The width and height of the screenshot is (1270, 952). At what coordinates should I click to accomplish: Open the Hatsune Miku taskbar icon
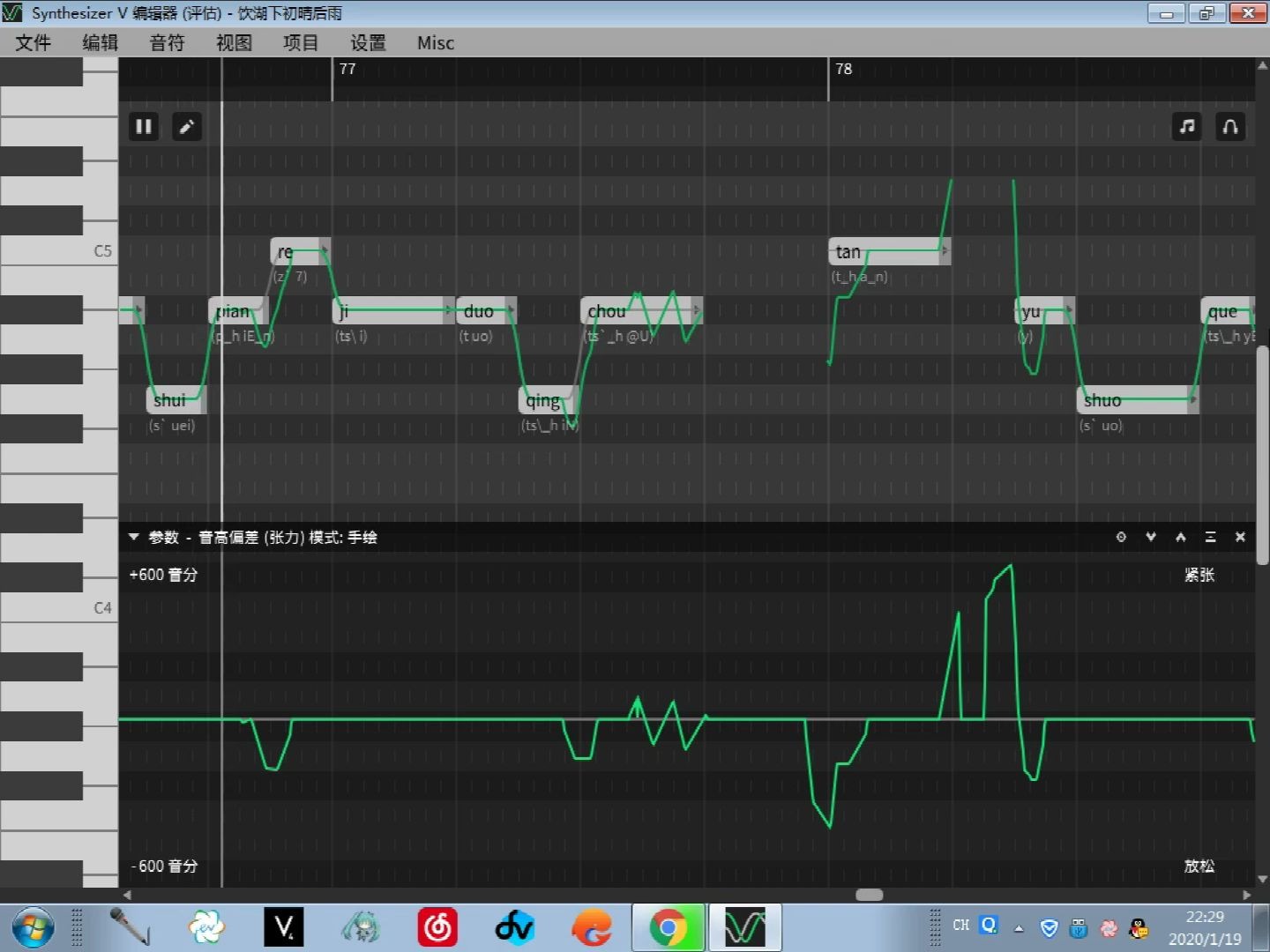click(x=361, y=927)
